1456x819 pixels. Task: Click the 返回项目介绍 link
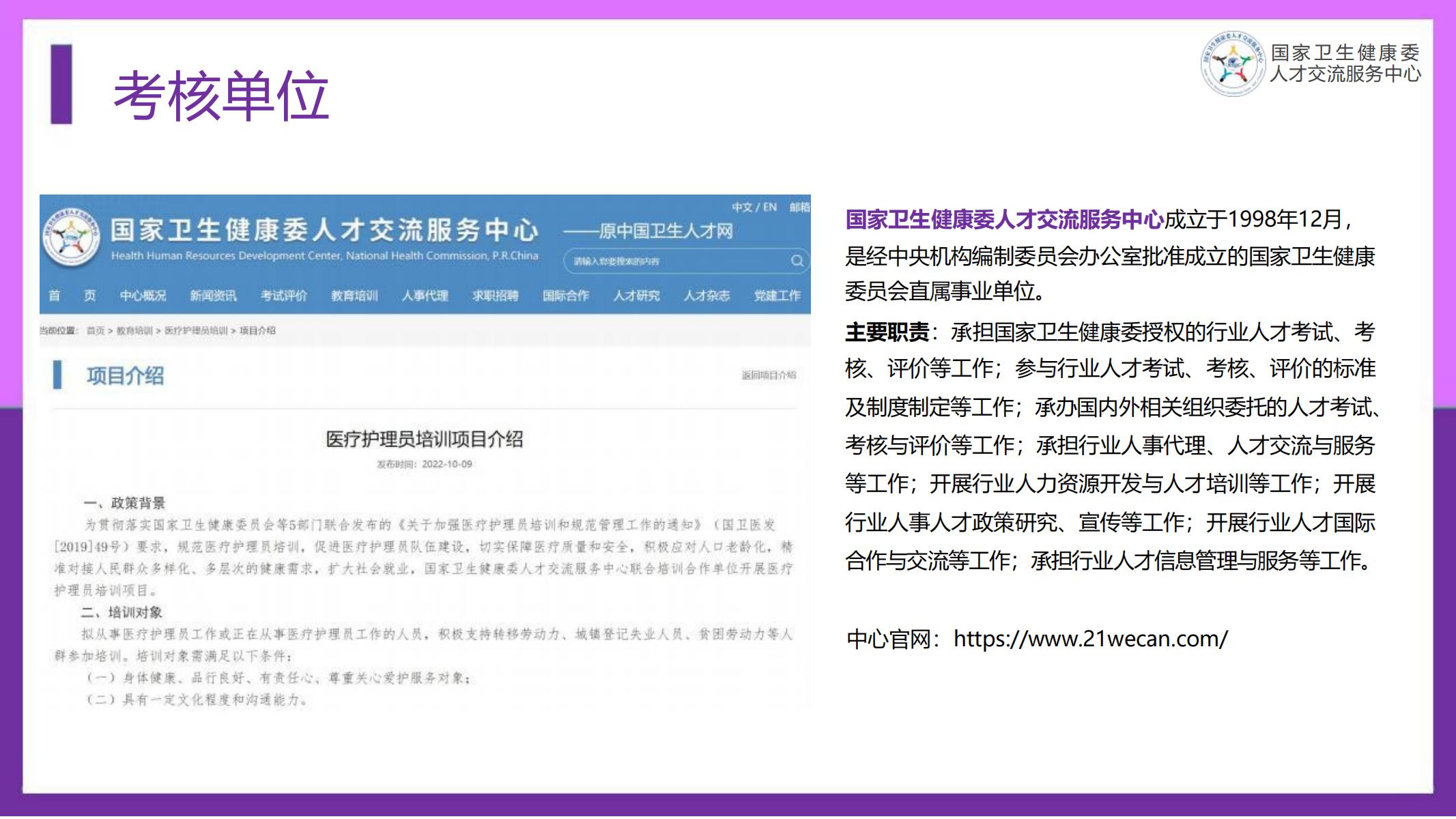point(769,375)
